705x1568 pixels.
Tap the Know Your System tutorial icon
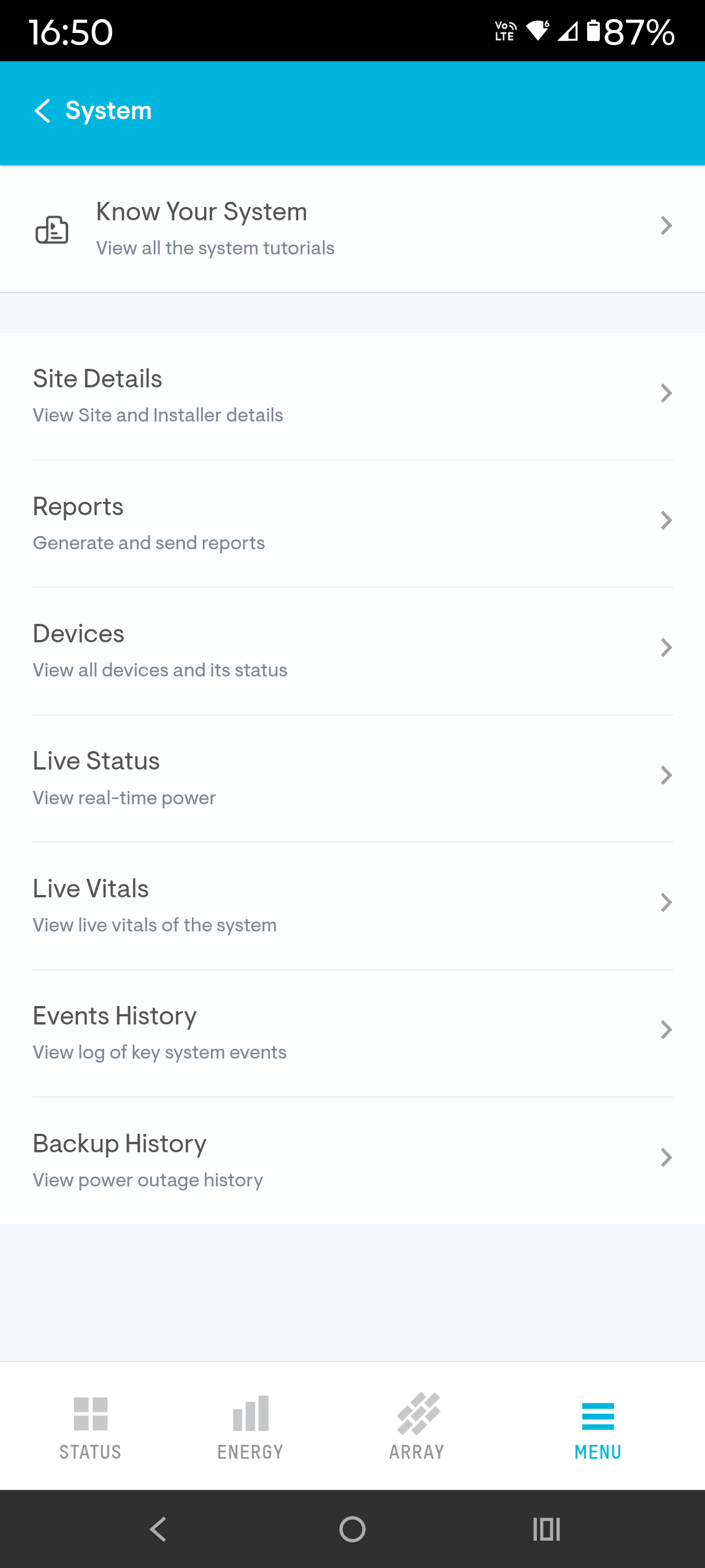click(x=51, y=230)
